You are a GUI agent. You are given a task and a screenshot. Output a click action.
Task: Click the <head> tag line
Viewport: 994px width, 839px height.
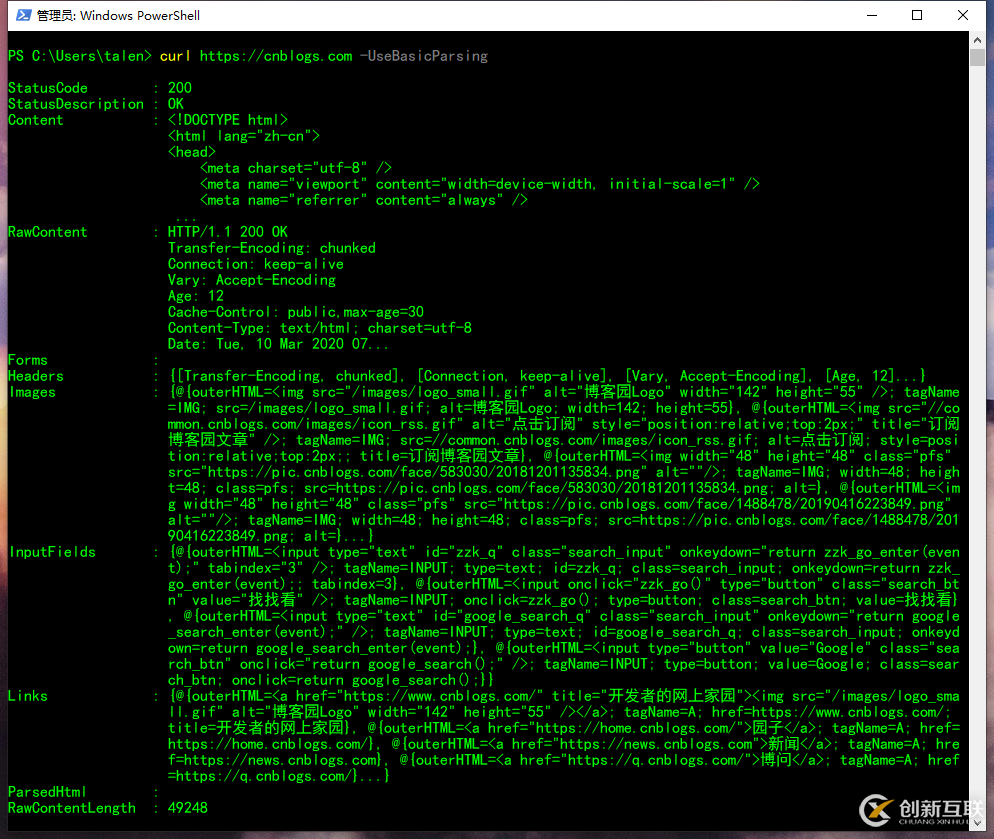click(x=191, y=152)
